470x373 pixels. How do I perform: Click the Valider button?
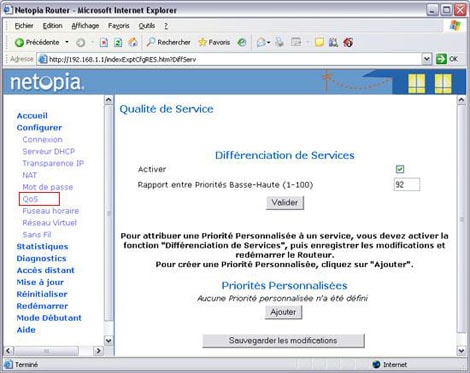pyautogui.click(x=285, y=202)
